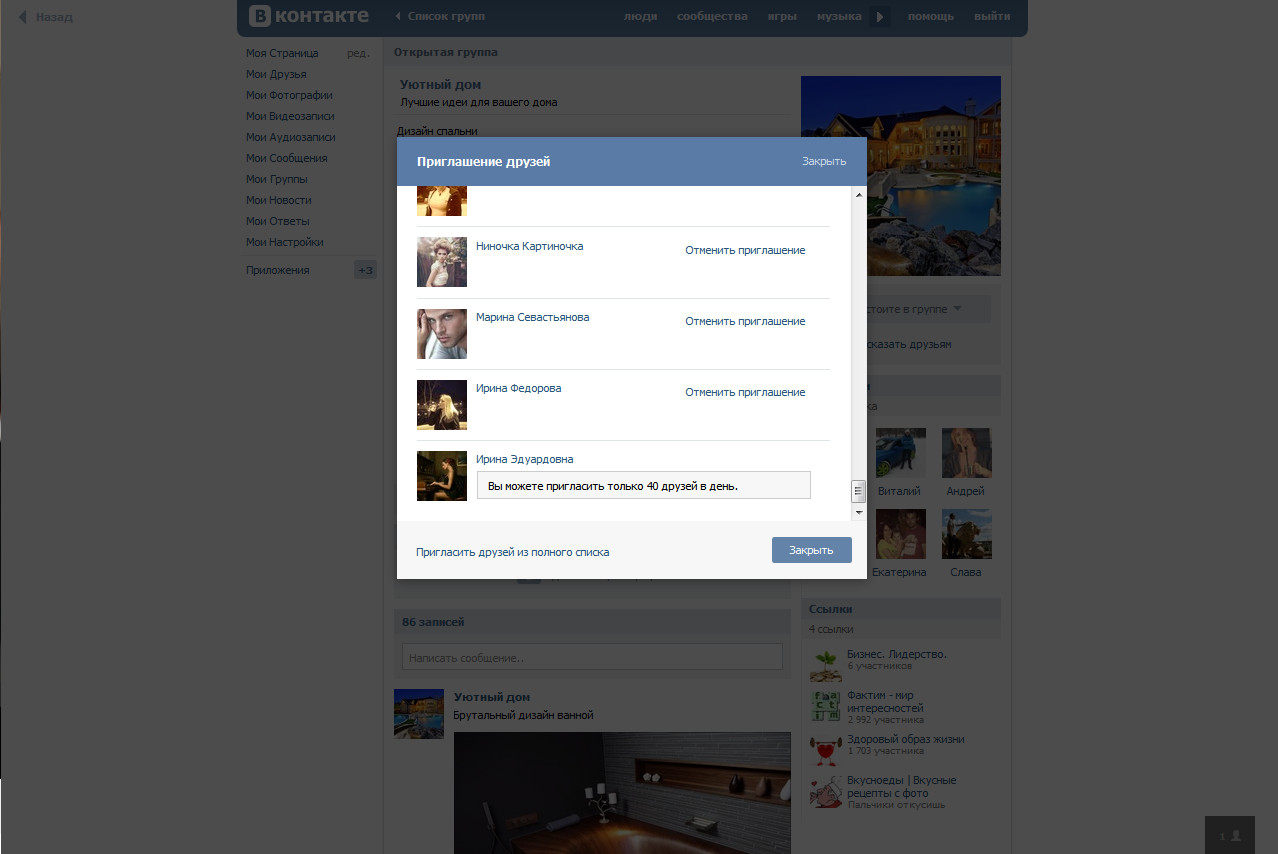This screenshot has height=854, width=1278.
Task: Open Мои Сообщения in sidebar
Action: 286,158
